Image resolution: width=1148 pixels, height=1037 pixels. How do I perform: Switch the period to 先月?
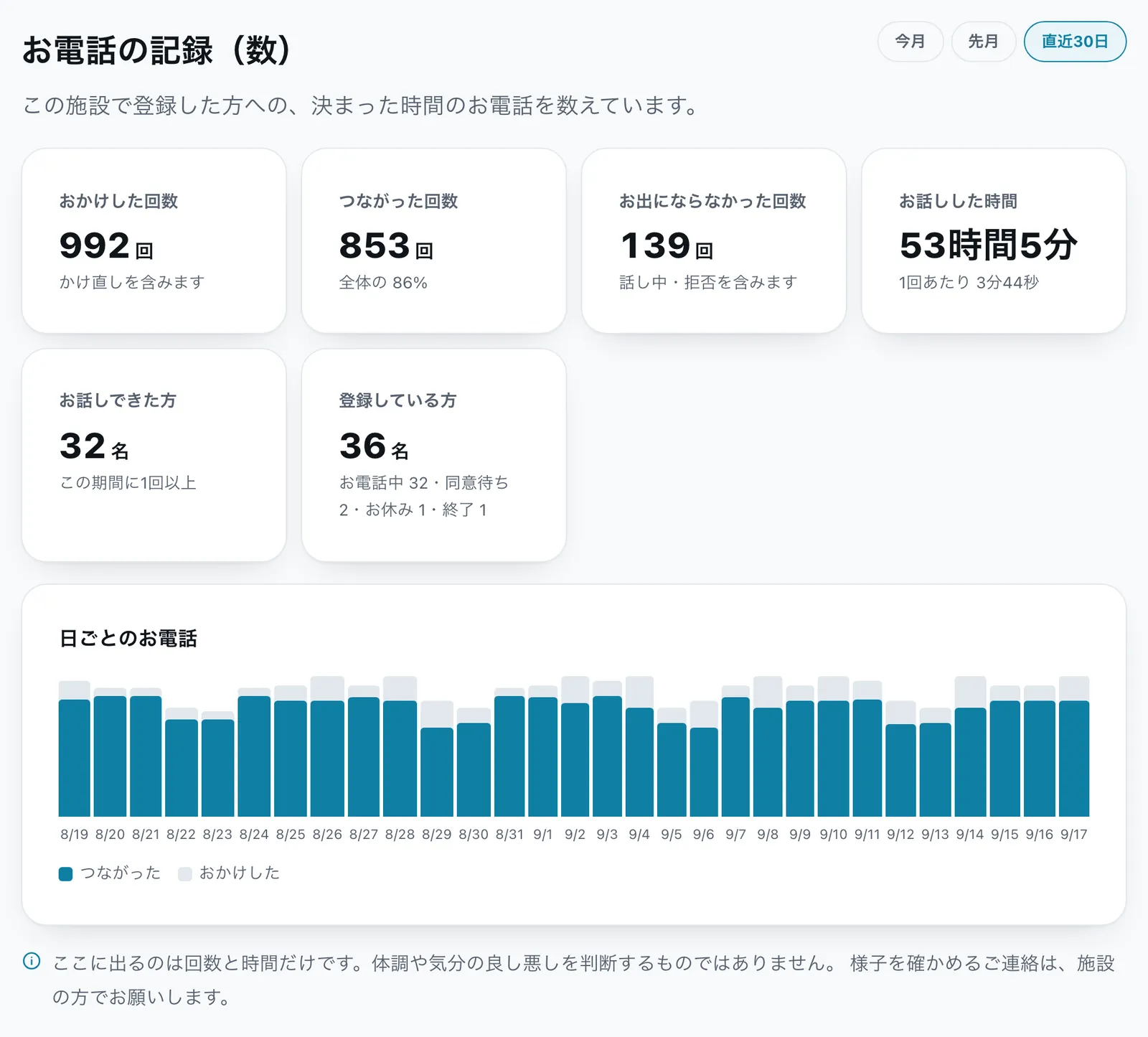pos(983,42)
